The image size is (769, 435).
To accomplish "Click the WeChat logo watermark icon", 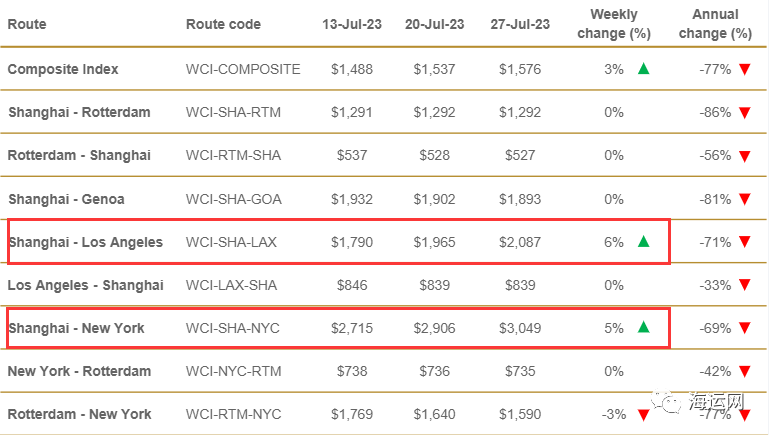I will (x=666, y=402).
